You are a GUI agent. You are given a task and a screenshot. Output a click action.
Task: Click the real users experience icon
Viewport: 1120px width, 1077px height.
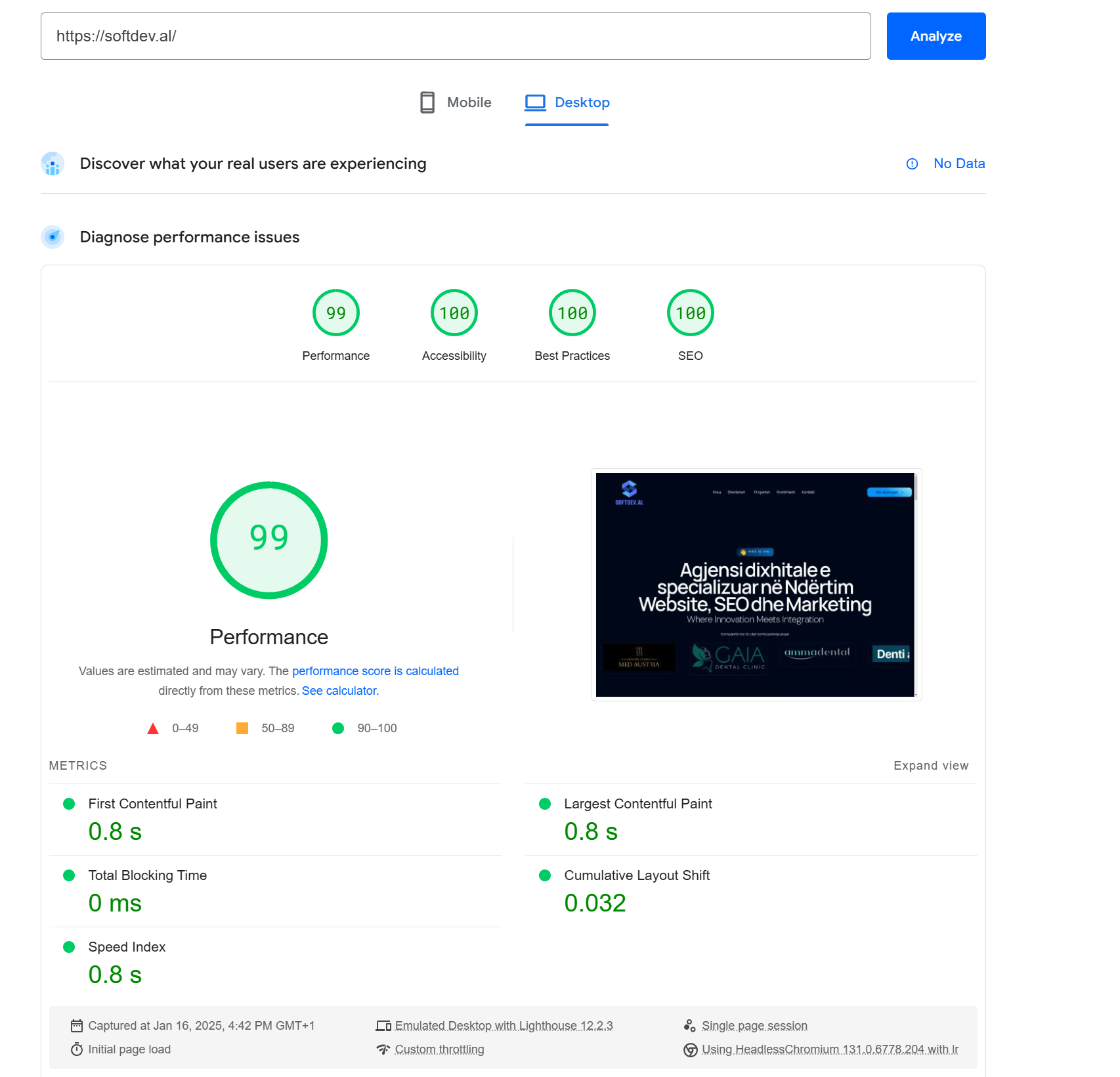pyautogui.click(x=53, y=164)
